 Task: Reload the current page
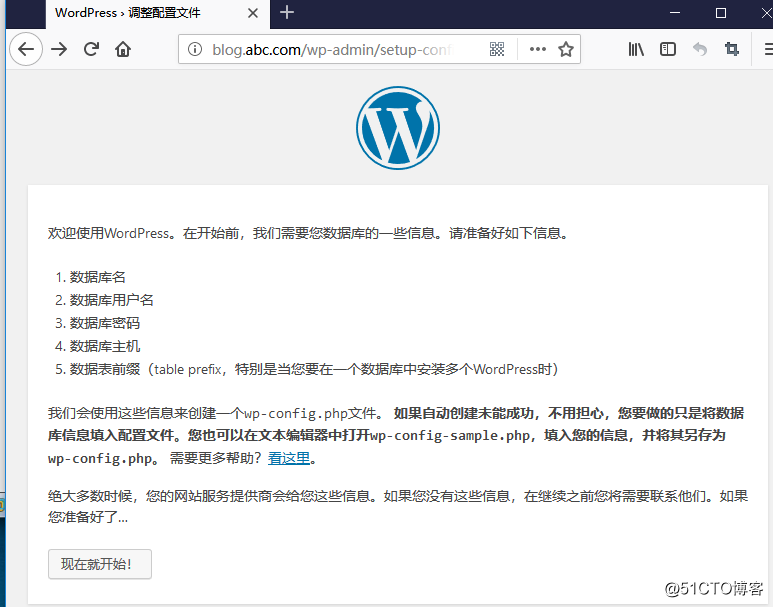91,49
